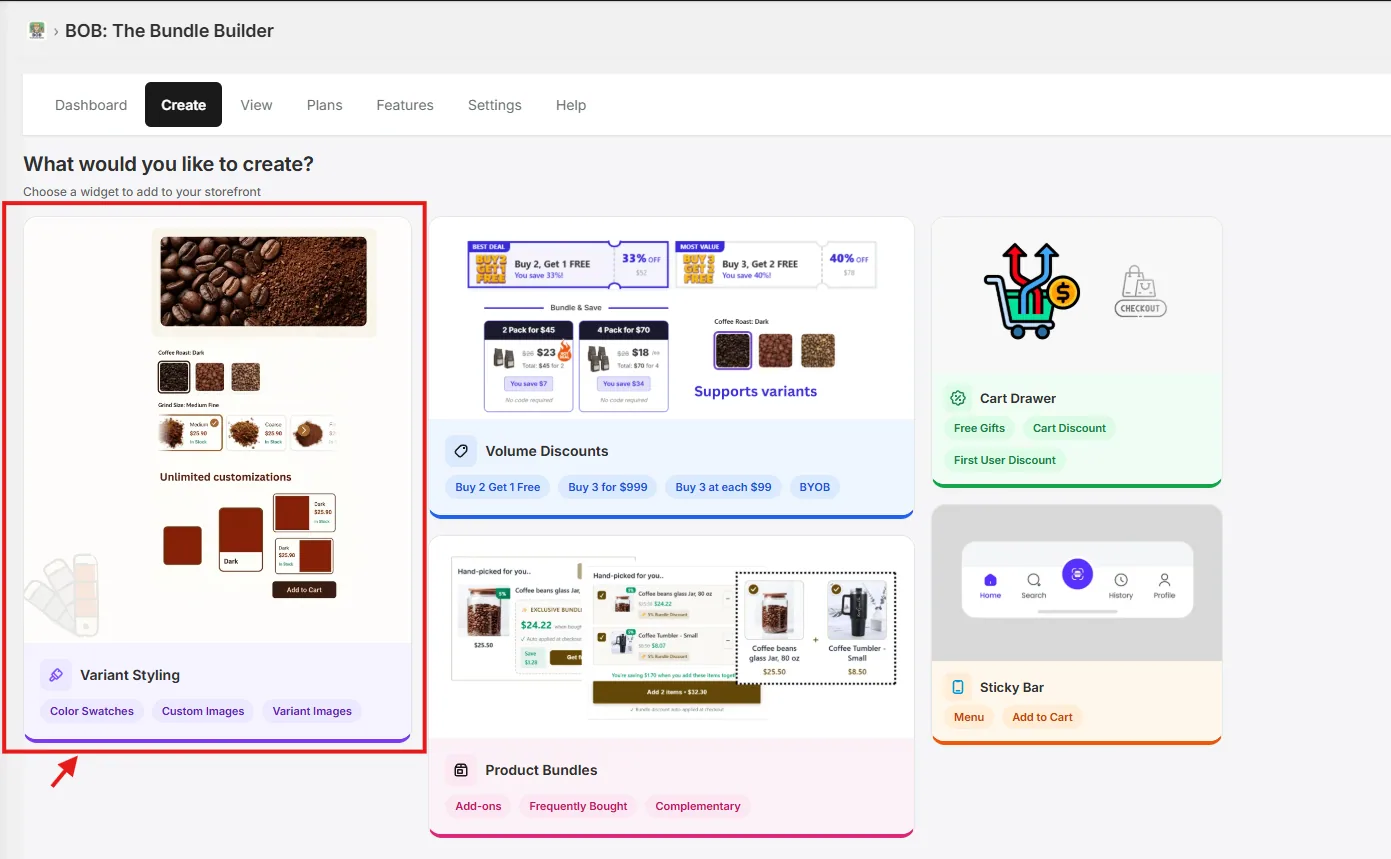Click the Volume Discounts tag icon
Viewport: 1391px width, 859px height.
461,451
